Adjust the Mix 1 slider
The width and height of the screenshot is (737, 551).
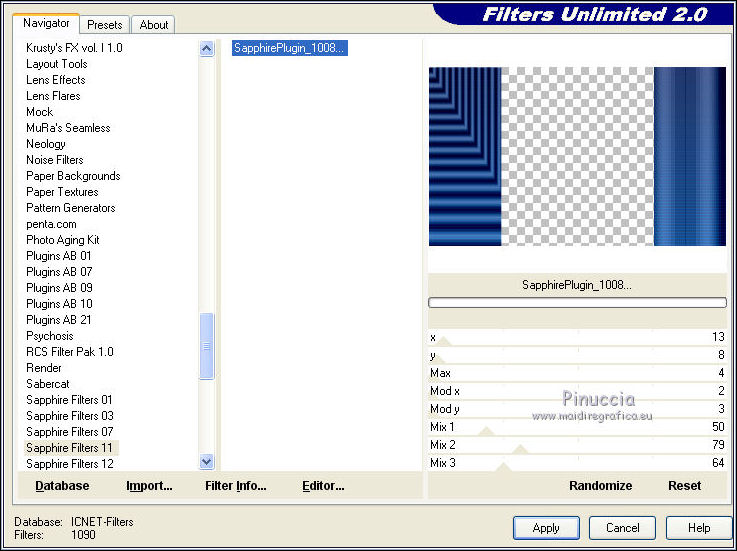[577, 427]
